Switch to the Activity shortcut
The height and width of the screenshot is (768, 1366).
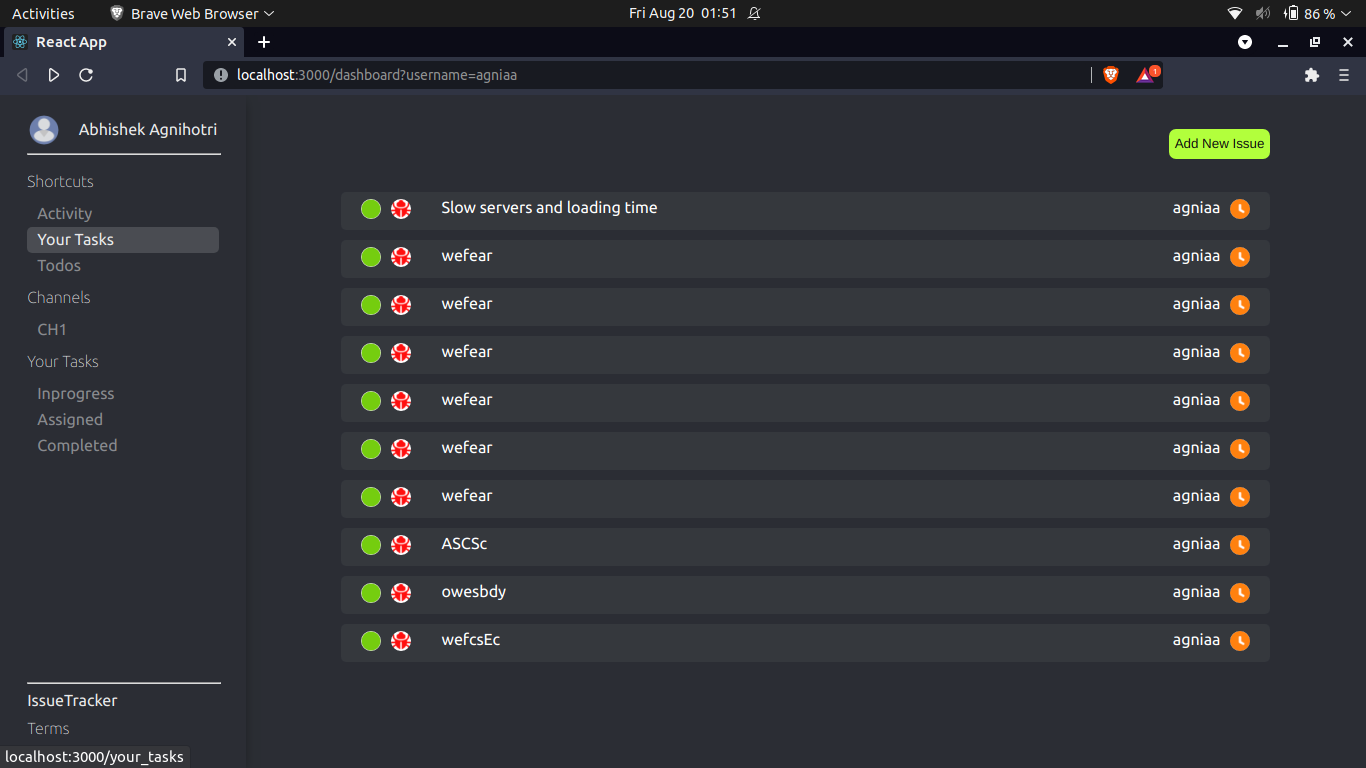[x=64, y=213]
